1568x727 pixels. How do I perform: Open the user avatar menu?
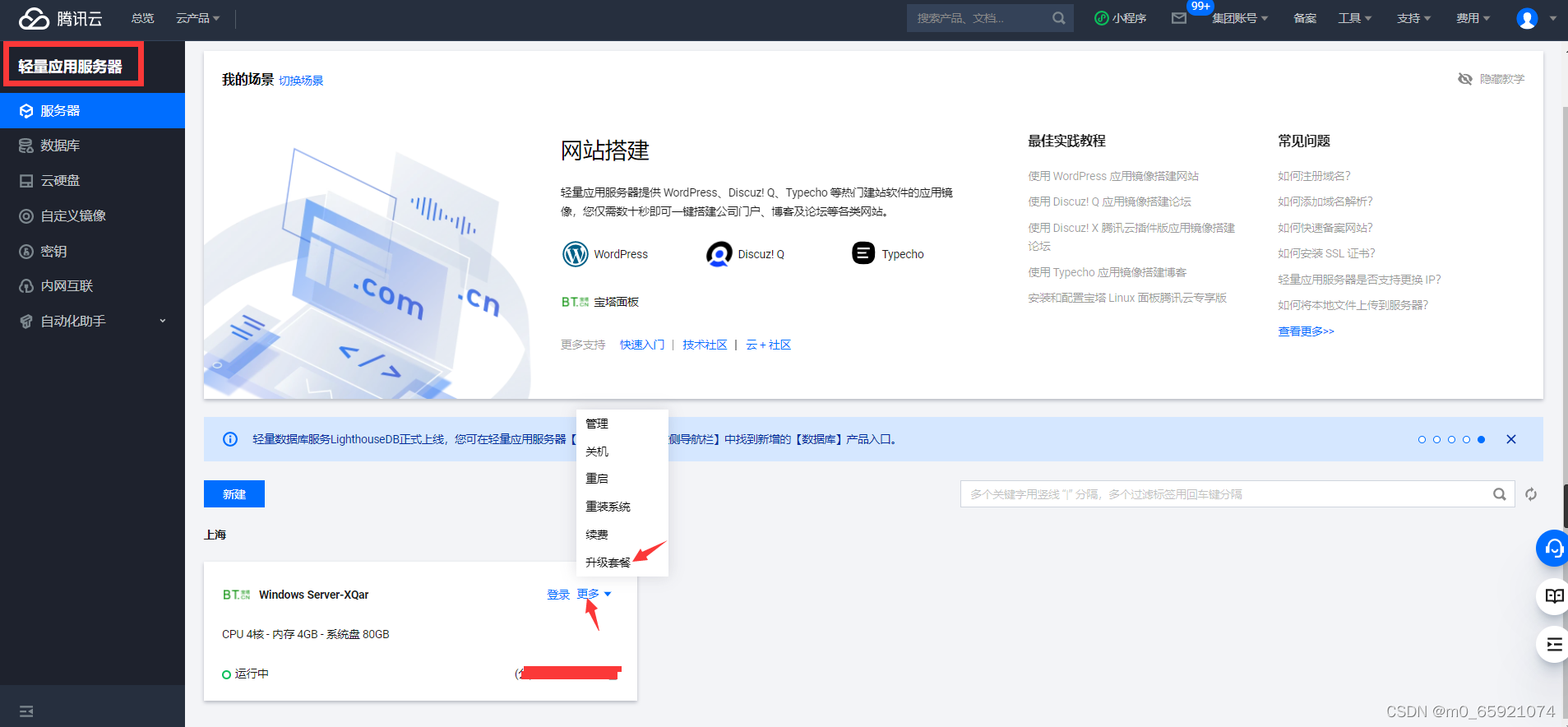[1527, 18]
